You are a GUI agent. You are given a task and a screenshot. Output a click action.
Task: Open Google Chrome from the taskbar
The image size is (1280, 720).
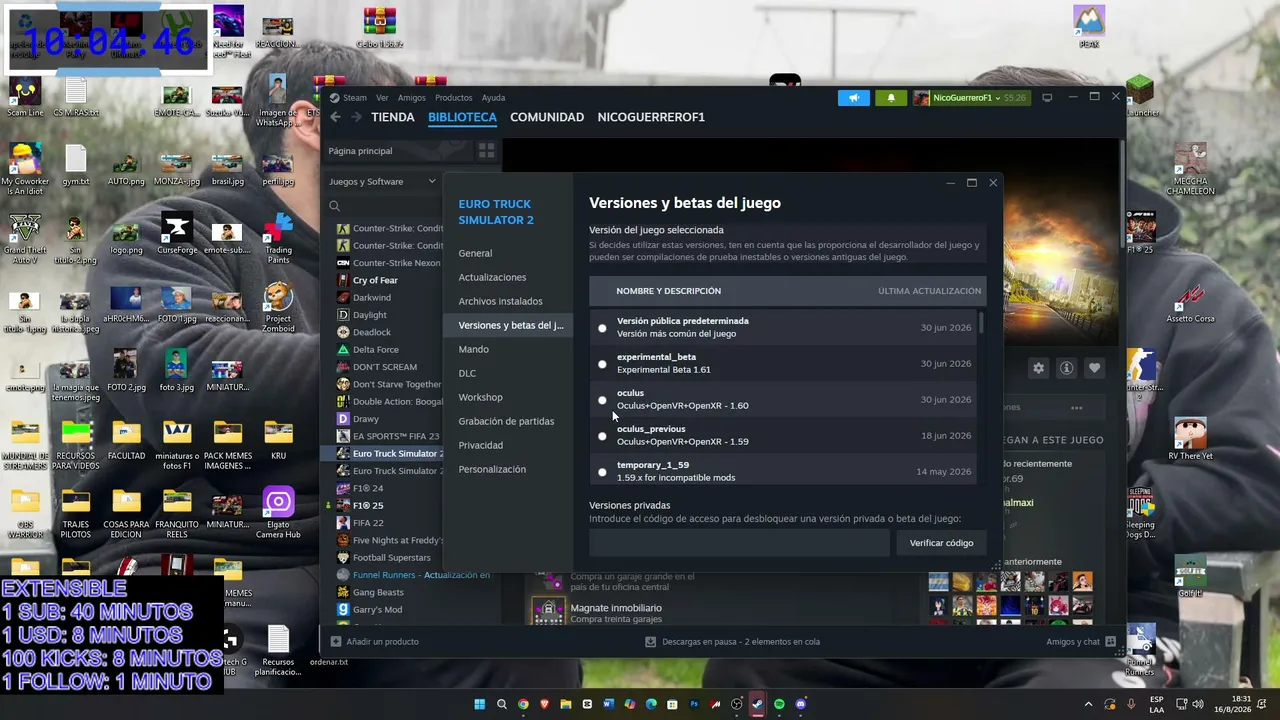[523, 704]
